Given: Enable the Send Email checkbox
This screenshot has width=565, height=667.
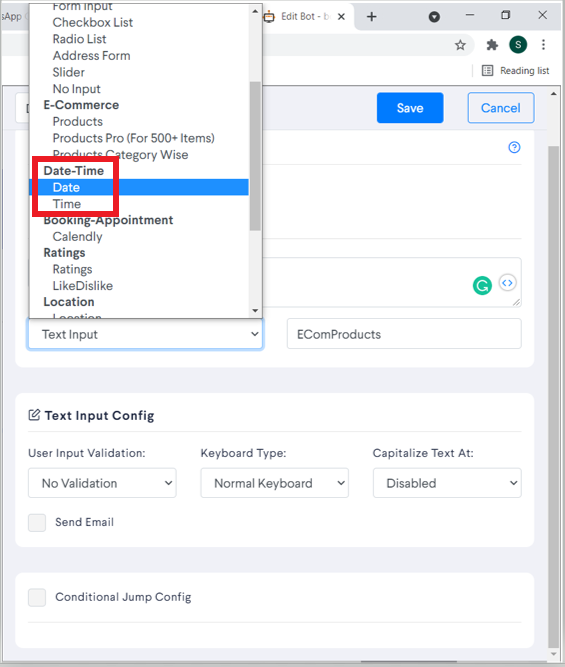Looking at the screenshot, I should pyautogui.click(x=37, y=522).
